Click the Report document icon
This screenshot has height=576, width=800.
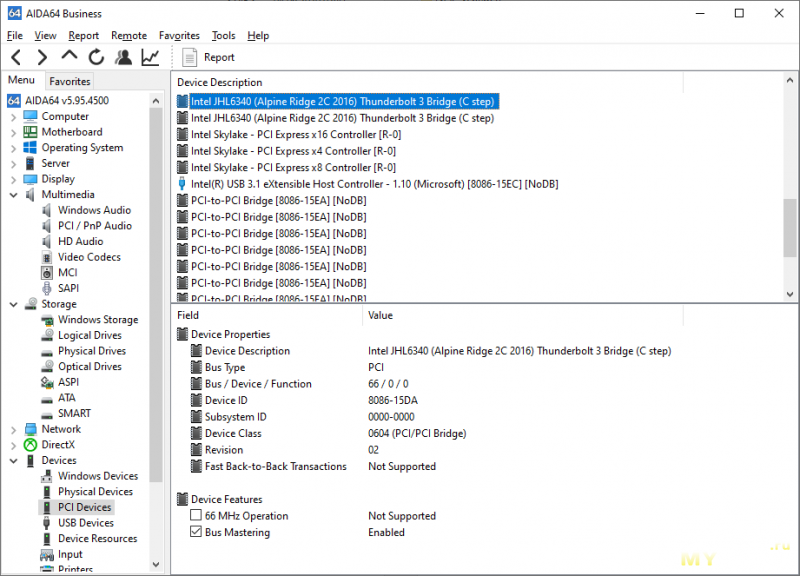[x=189, y=57]
